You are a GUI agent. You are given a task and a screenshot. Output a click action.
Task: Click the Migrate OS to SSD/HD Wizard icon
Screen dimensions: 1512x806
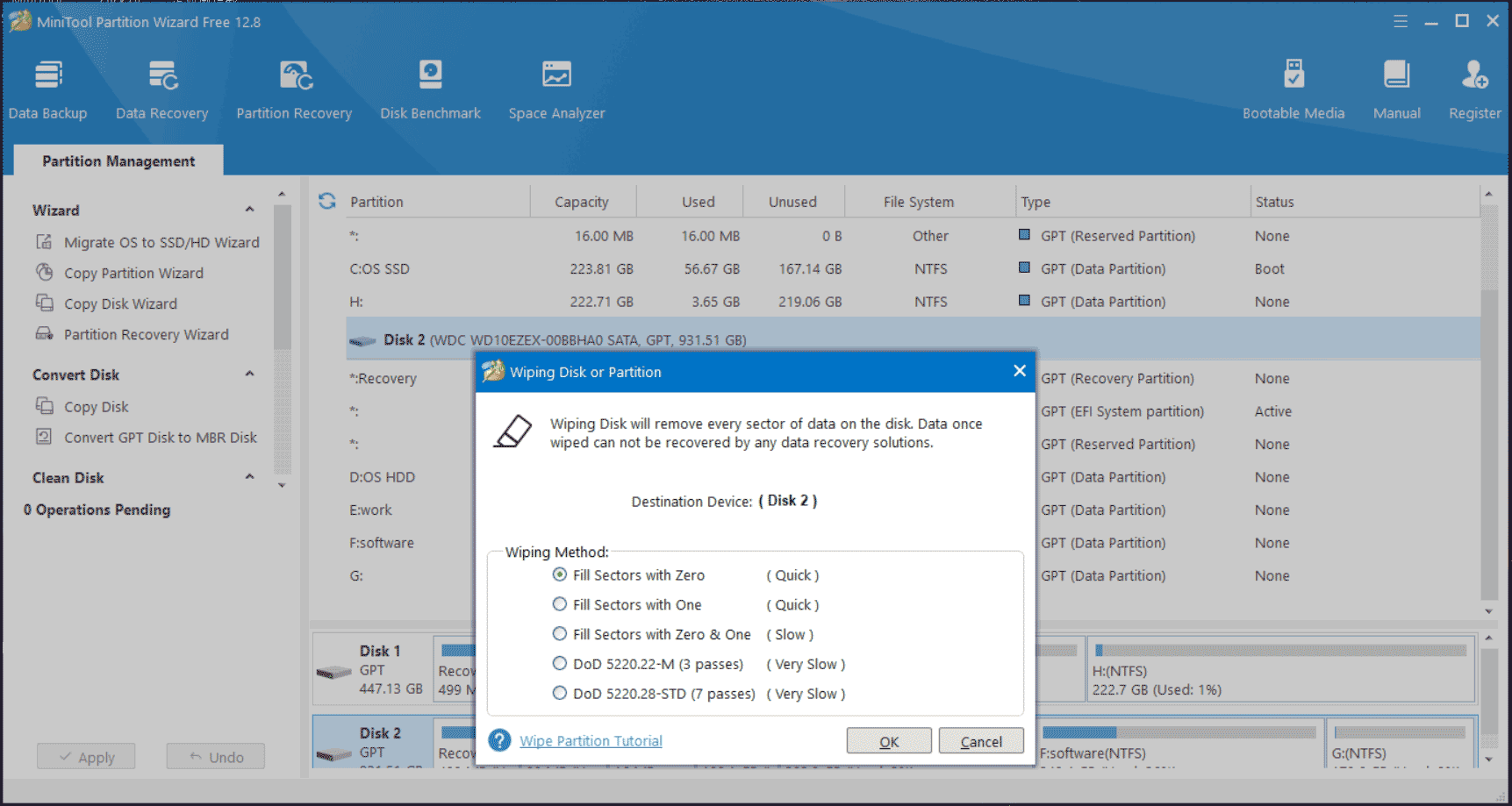click(44, 241)
